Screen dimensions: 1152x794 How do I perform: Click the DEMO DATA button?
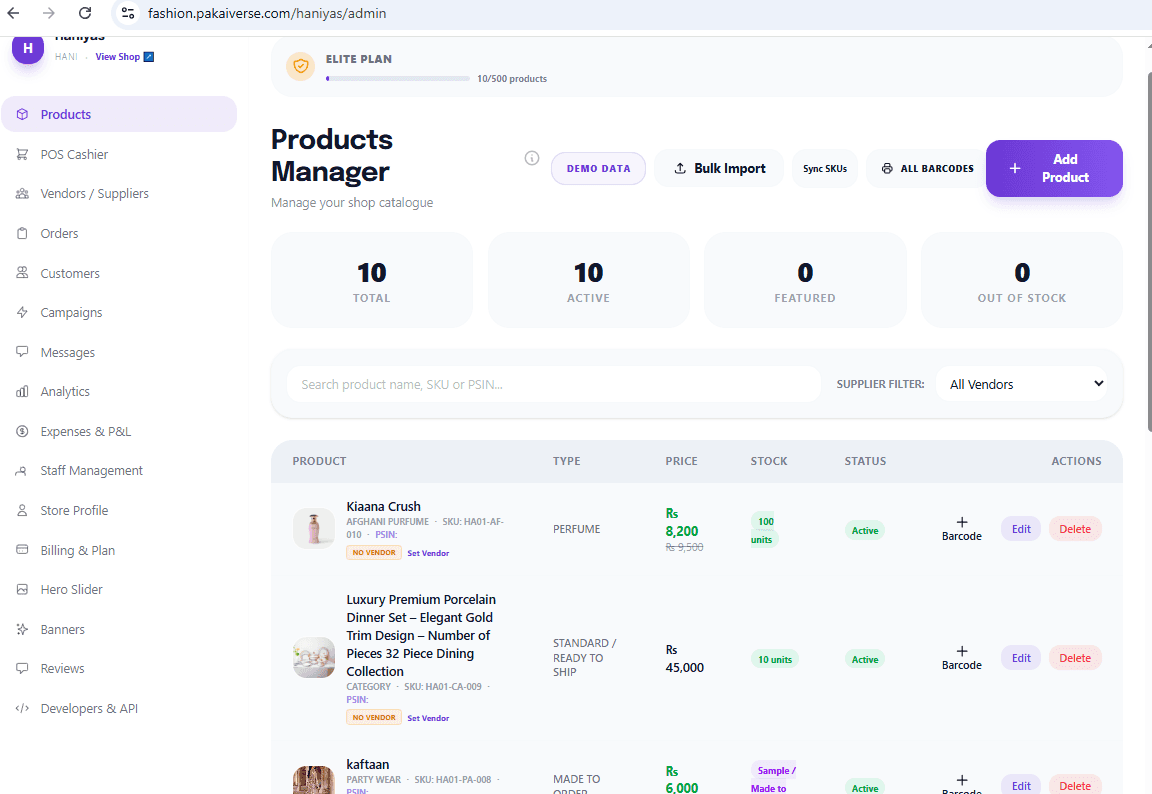(598, 168)
